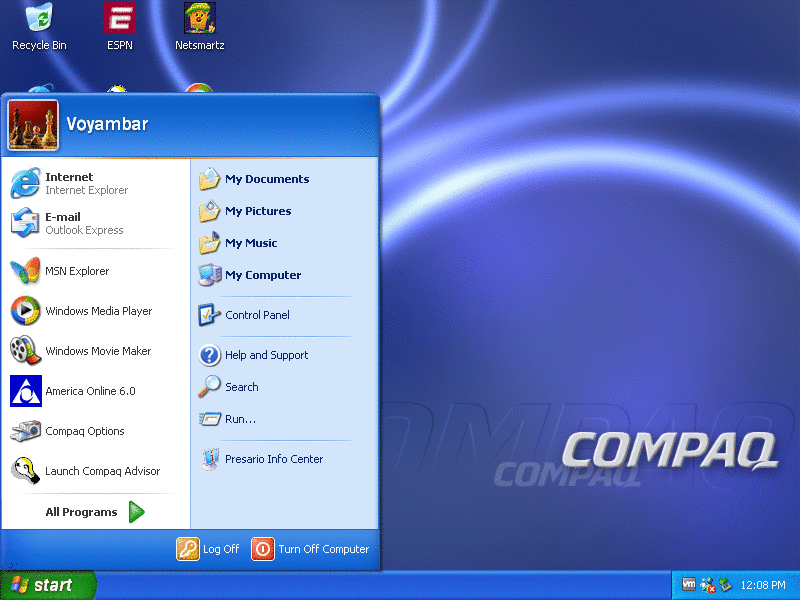Expand the All Programs menu
Image resolution: width=800 pixels, height=600 pixels.
click(x=95, y=512)
